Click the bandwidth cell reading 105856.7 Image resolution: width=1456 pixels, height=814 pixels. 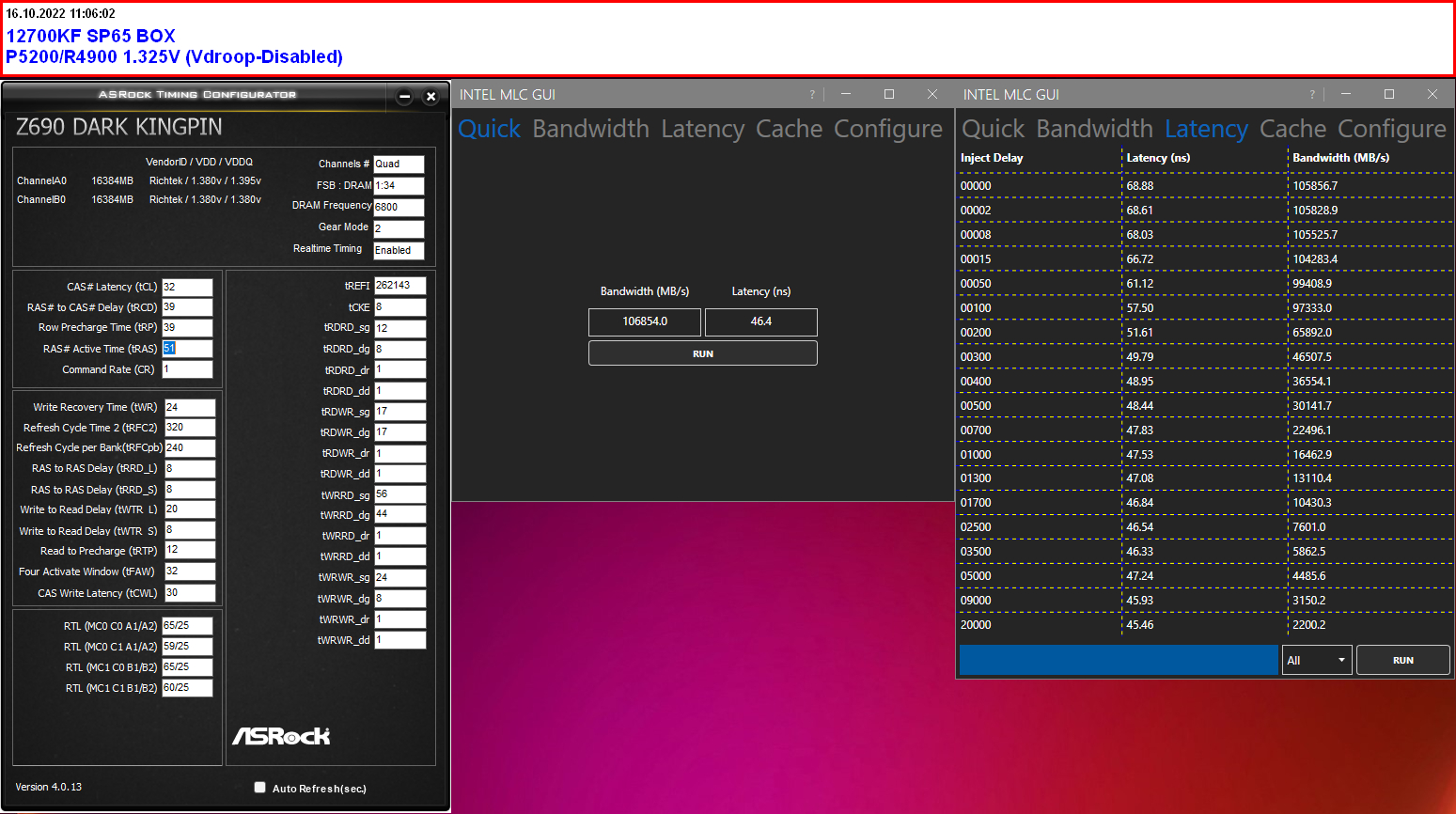[x=1315, y=186]
